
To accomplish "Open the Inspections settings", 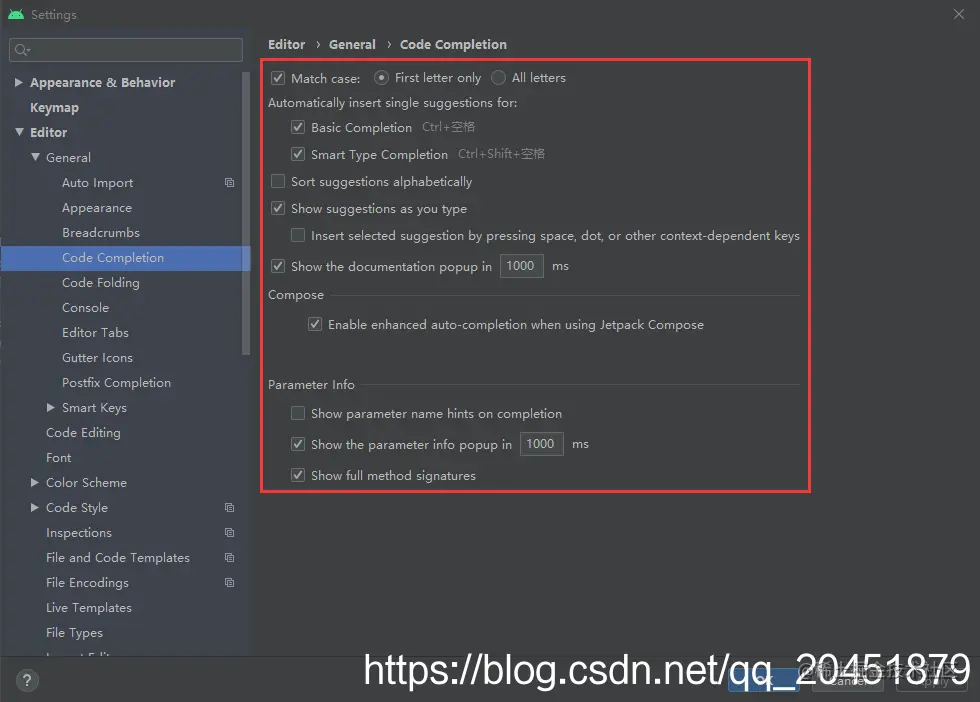I will [79, 533].
